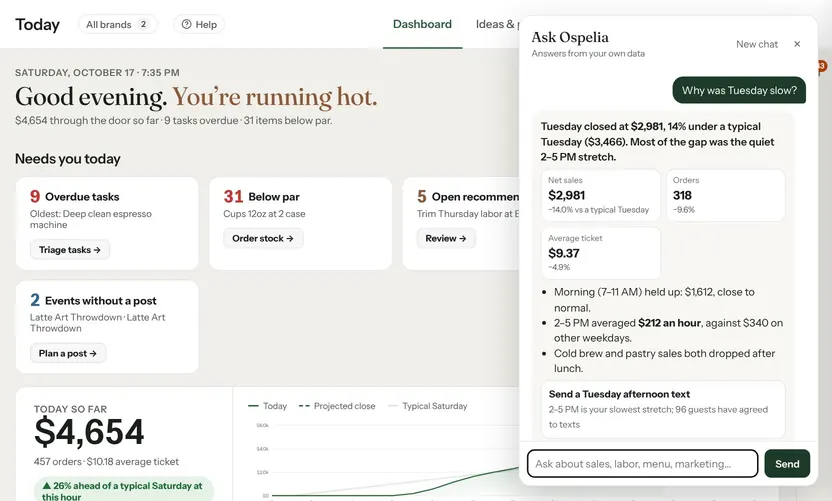This screenshot has width=832, height=501.
Task: Click the Why was Tuesday slow message bubble
Action: 739,90
